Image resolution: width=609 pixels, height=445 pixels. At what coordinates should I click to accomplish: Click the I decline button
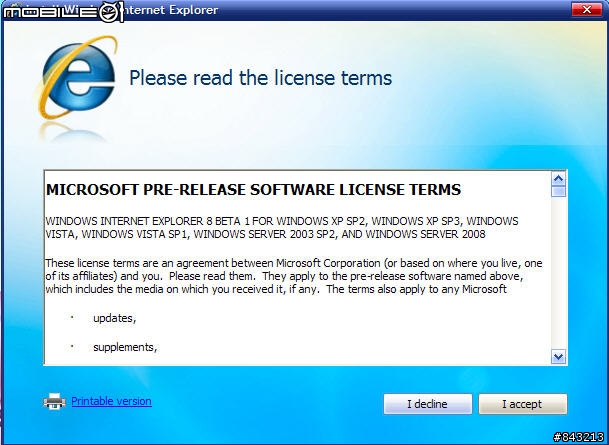click(428, 404)
